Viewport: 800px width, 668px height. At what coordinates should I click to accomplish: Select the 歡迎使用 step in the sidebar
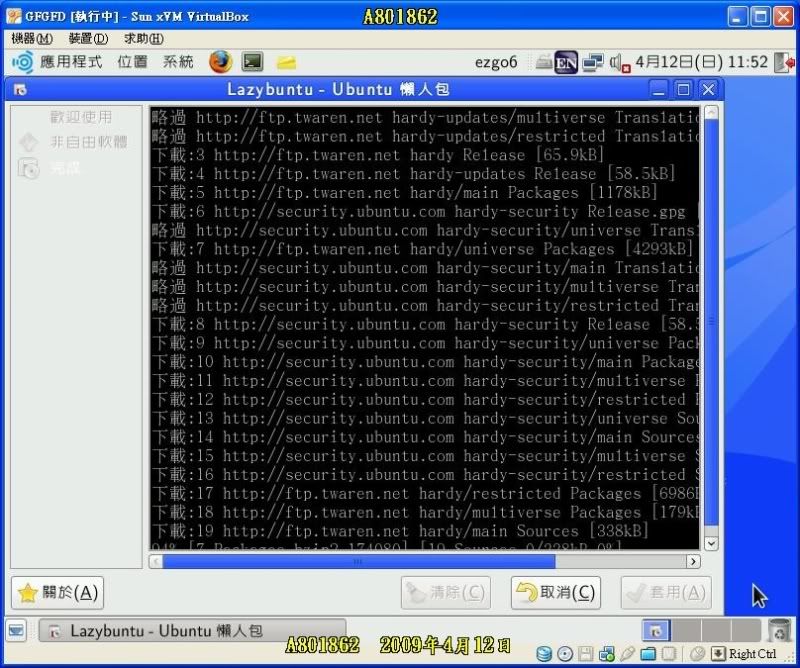81,117
